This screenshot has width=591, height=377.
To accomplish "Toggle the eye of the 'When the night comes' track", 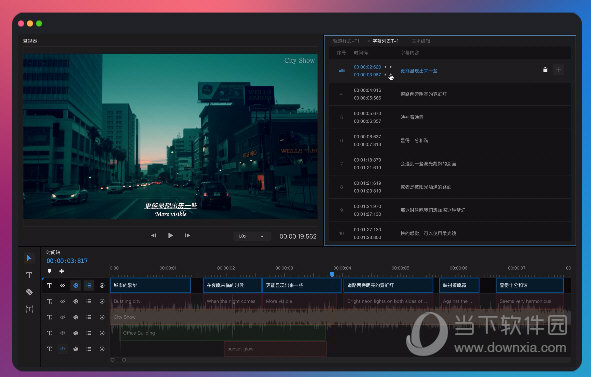I will [63, 301].
